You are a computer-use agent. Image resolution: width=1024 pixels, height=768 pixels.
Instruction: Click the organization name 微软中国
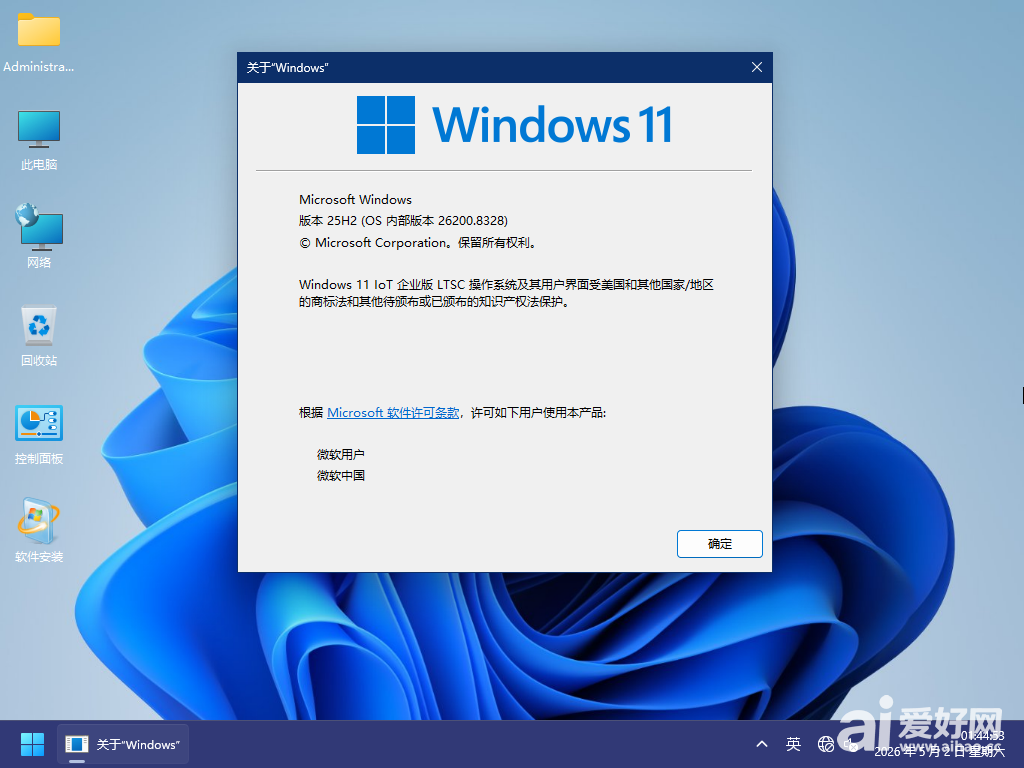(x=340, y=475)
